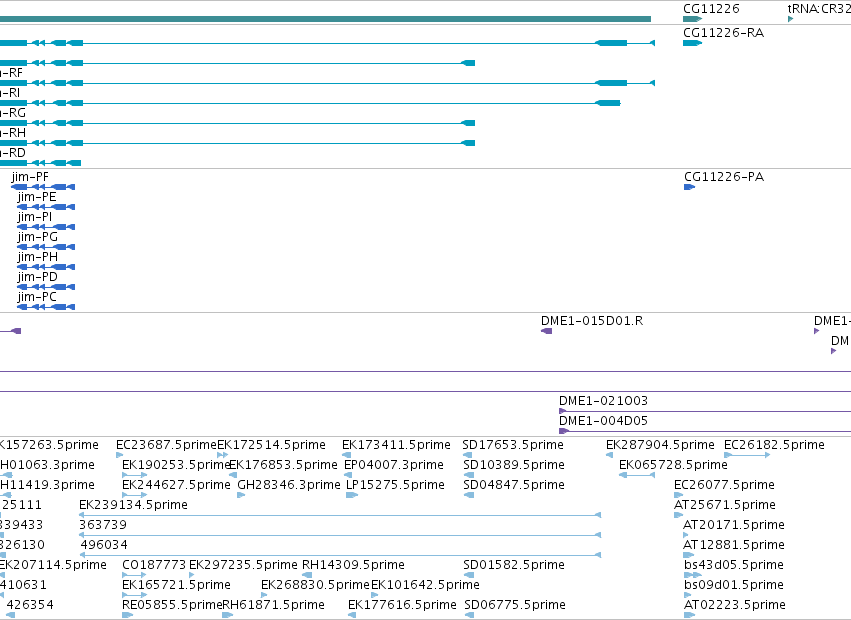Click EST label bs43d05.5prime
Screen dimensions: 851x620
(x=734, y=565)
